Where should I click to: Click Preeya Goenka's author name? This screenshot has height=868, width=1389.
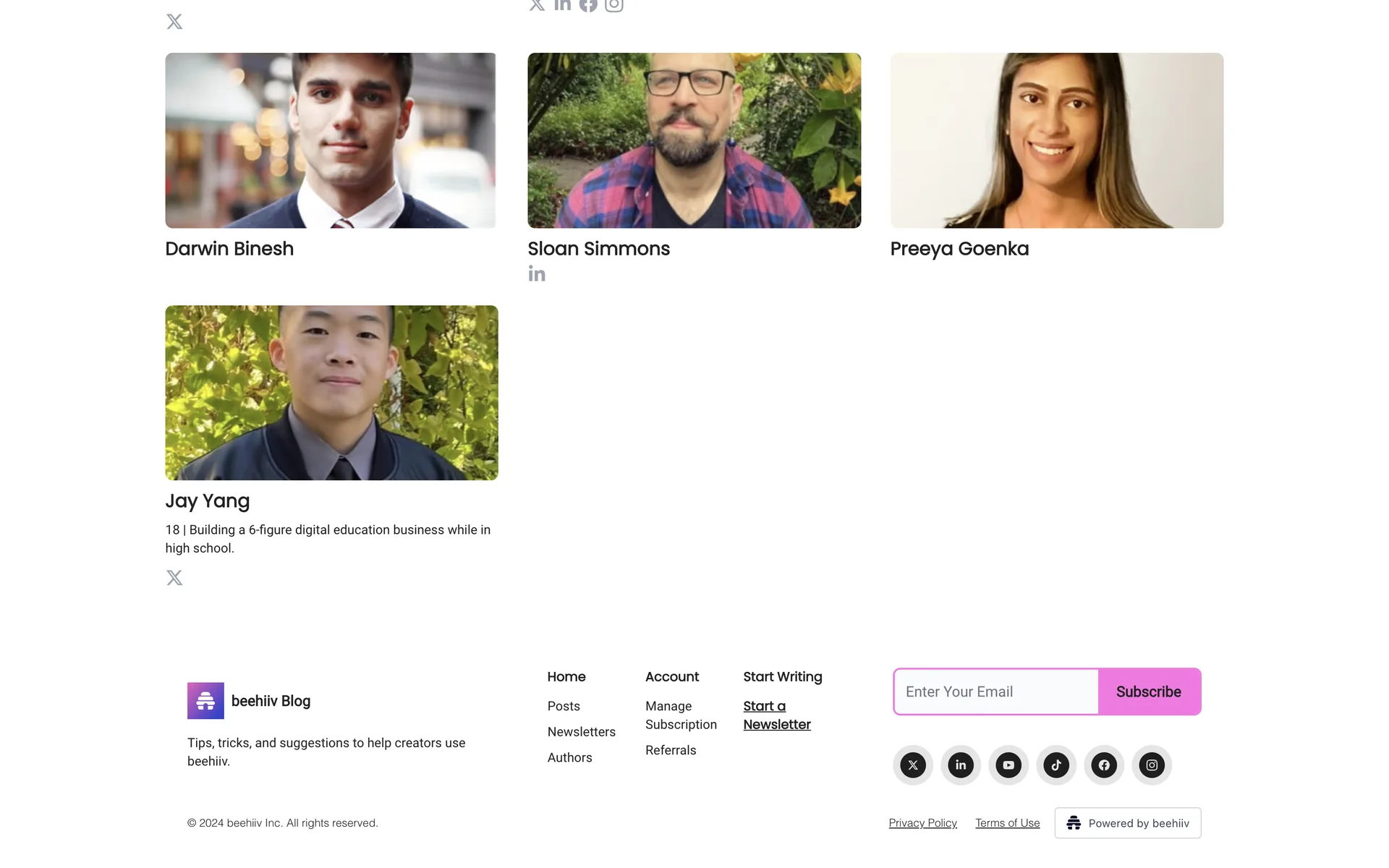click(959, 249)
